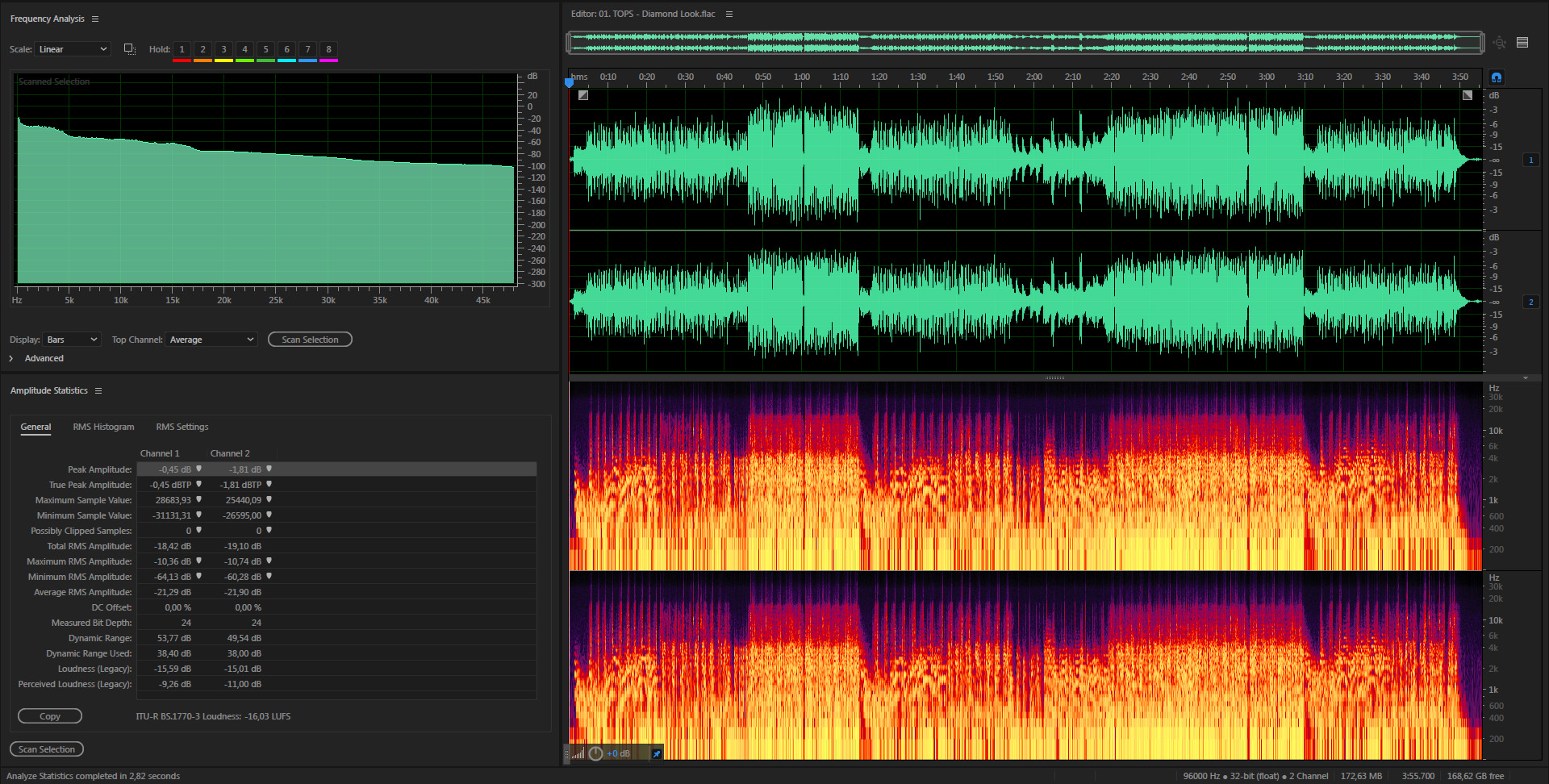Image resolution: width=1549 pixels, height=784 pixels.
Task: Click the HUD +0 dB gain value
Action: click(619, 753)
